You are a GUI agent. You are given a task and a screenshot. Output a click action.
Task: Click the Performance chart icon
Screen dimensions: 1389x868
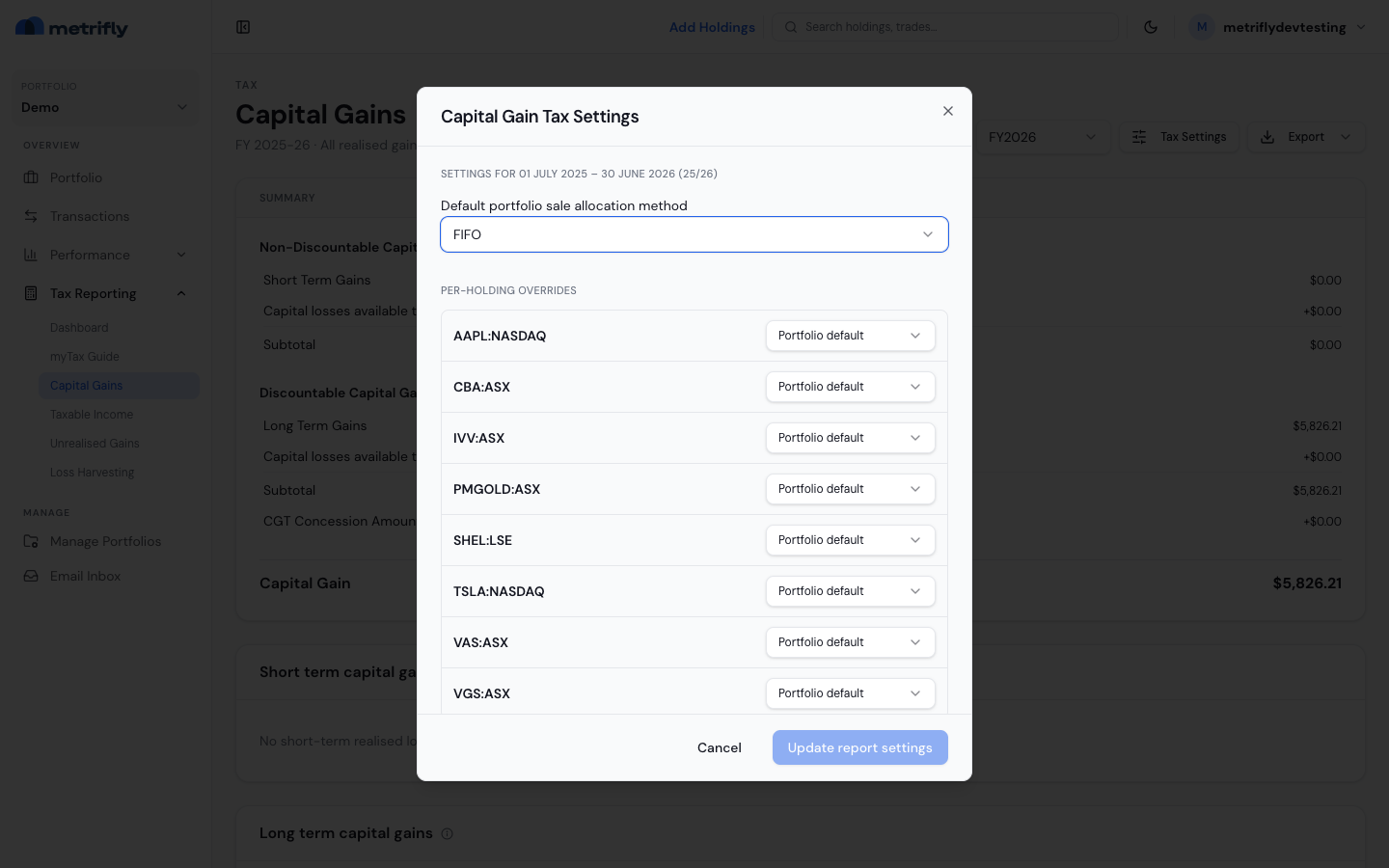click(31, 255)
